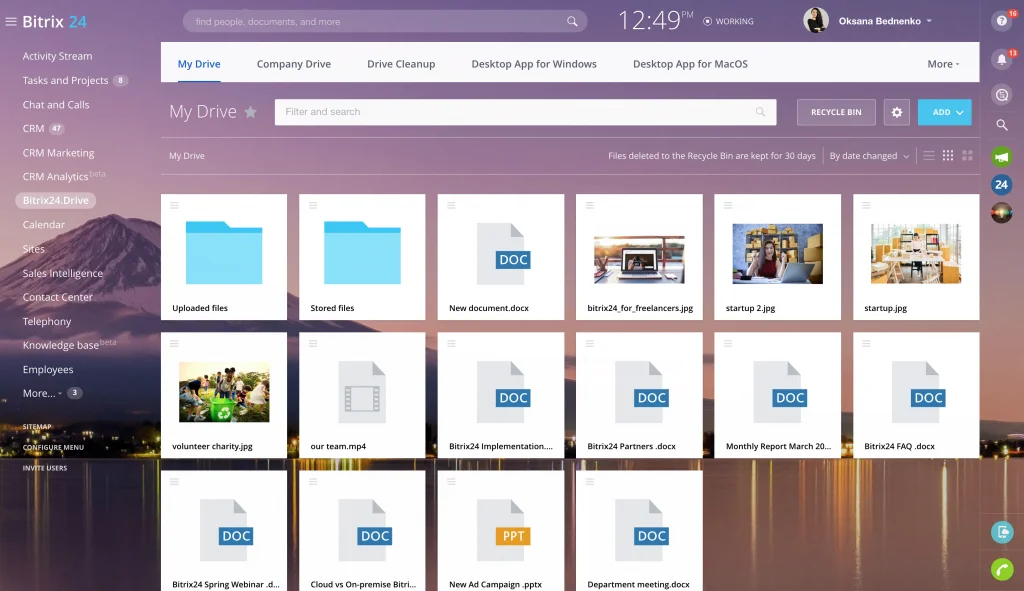Open the Drive Cleanup tab
This screenshot has height=591, width=1024.
tap(401, 64)
